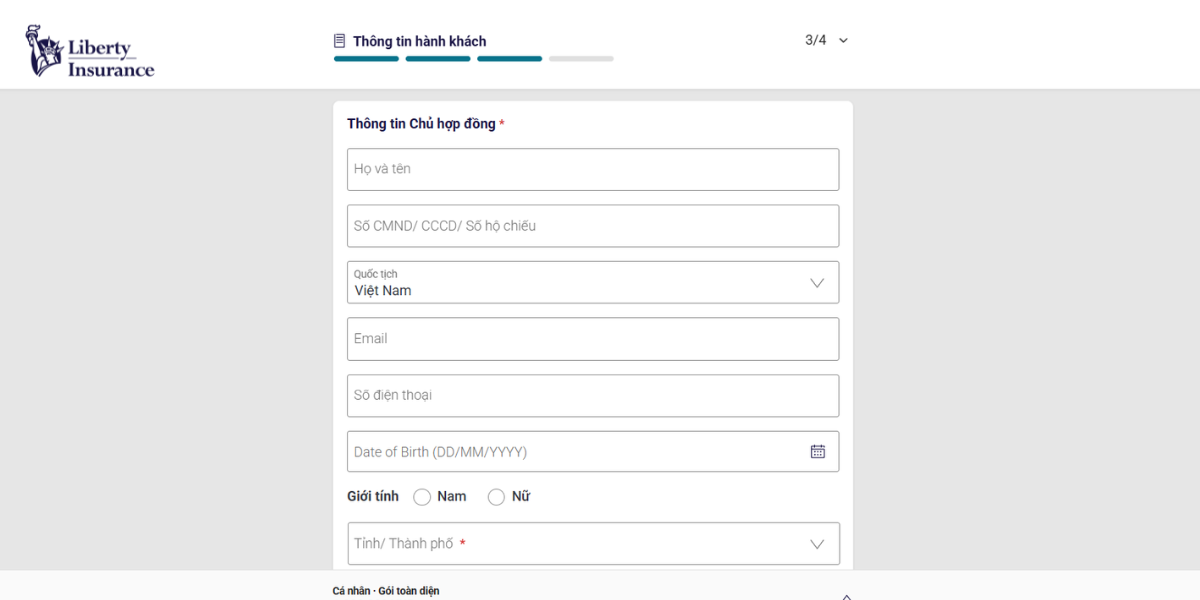
Task: Open the Tỉnh/ Thành phố dropdown
Action: pos(594,543)
